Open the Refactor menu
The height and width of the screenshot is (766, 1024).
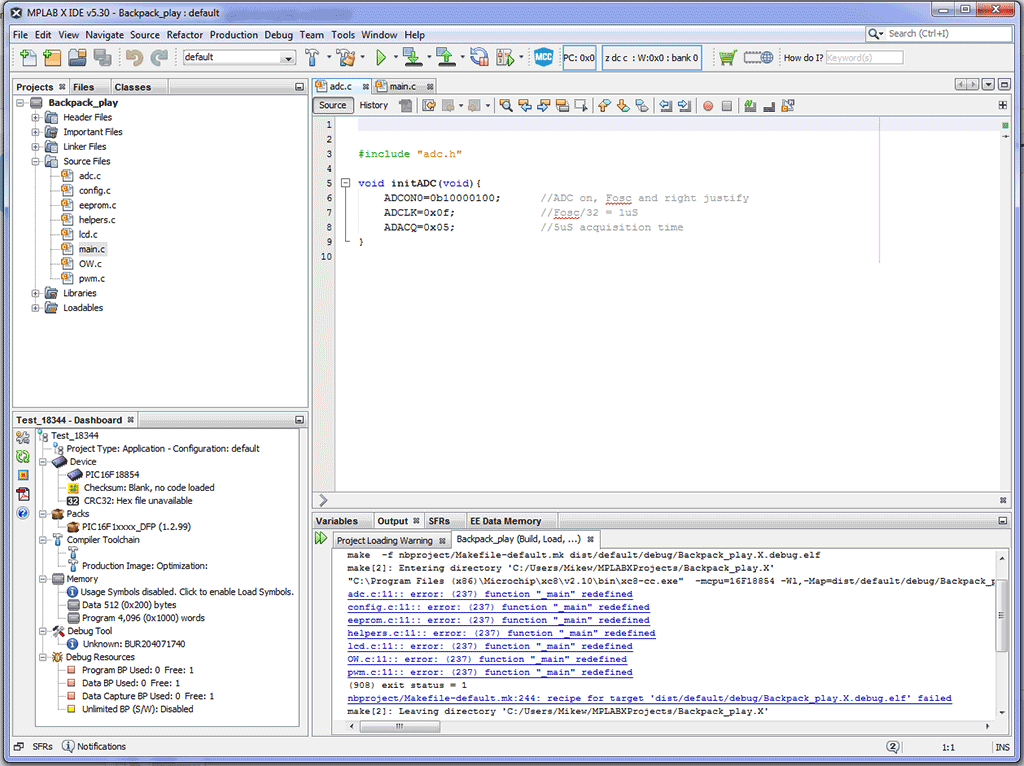point(185,35)
